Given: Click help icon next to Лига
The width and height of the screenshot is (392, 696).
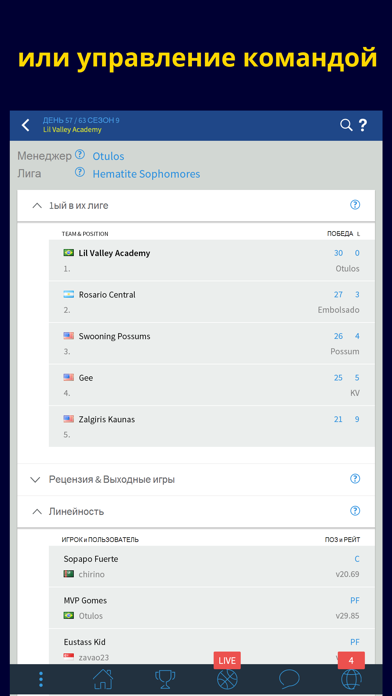Looking at the screenshot, I should pyautogui.click(x=79, y=172).
